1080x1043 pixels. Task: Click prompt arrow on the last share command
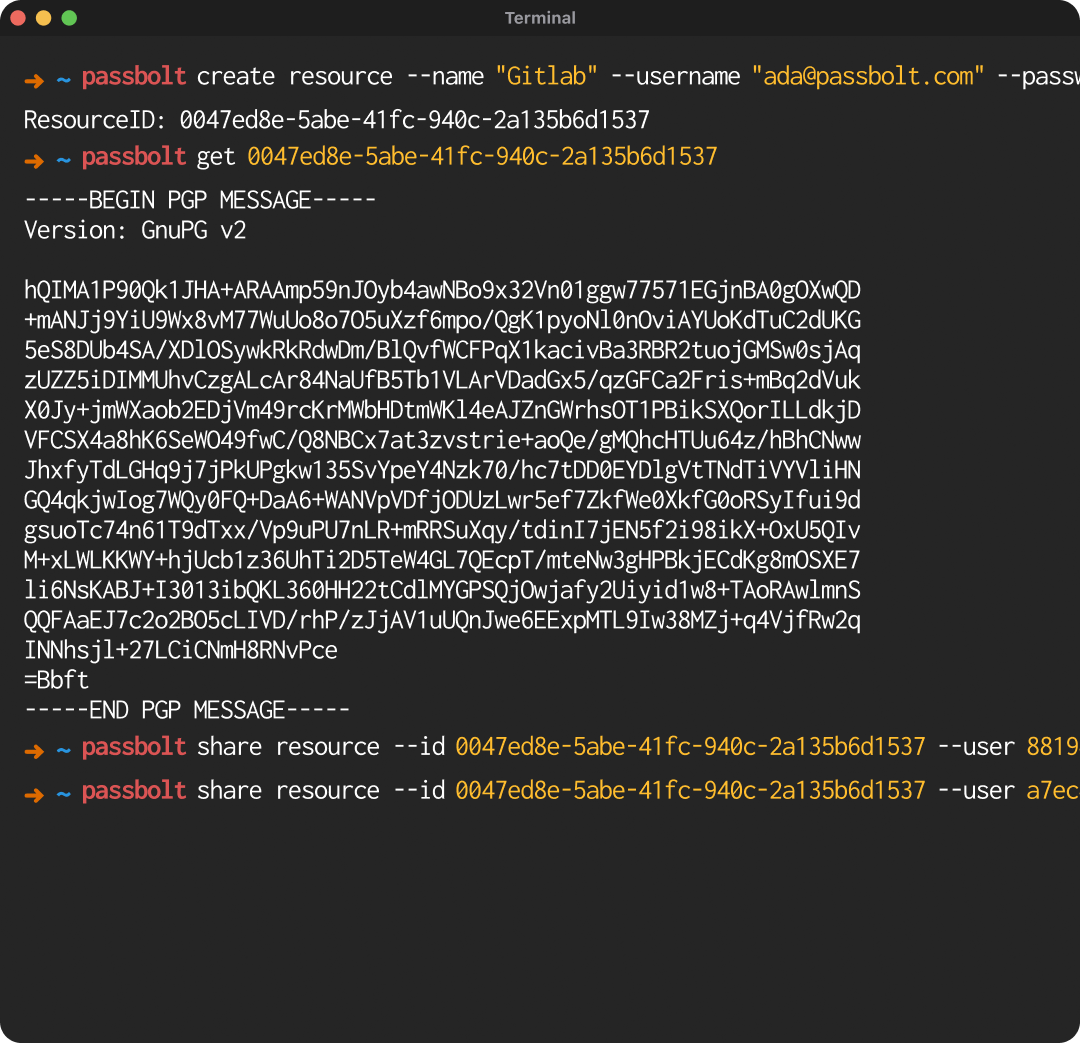pos(34,792)
